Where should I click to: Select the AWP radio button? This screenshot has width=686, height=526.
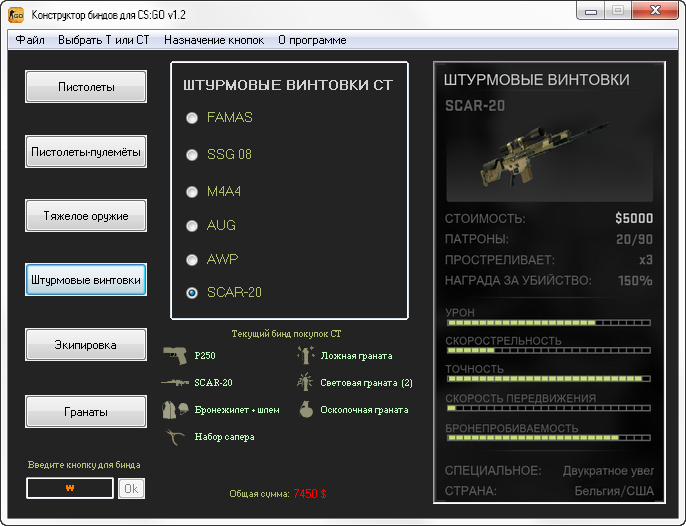[192, 260]
